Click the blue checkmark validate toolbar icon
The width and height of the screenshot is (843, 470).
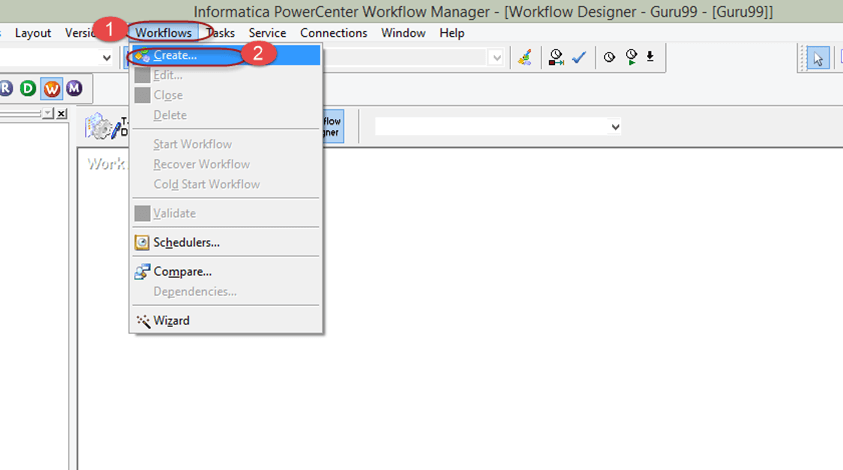tap(579, 57)
